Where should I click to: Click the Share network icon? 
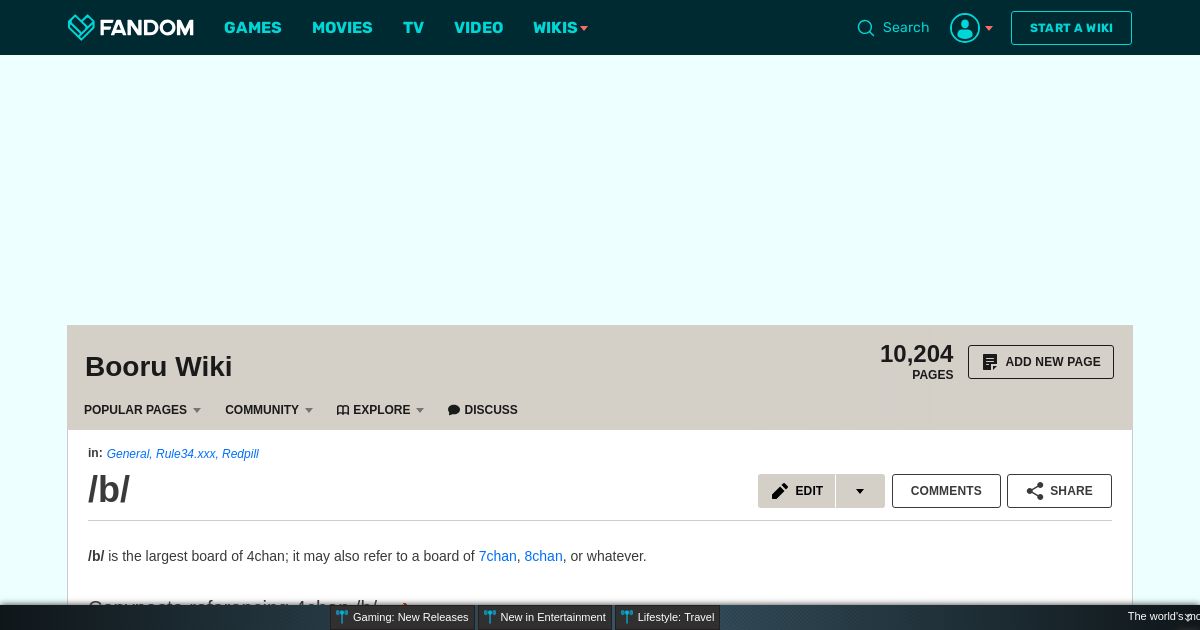tap(1035, 491)
